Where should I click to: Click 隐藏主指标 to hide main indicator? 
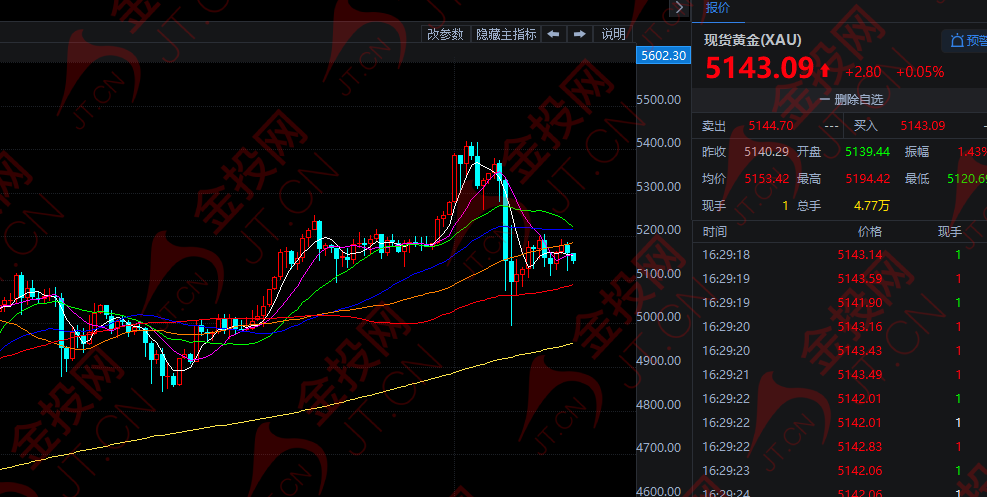click(506, 34)
